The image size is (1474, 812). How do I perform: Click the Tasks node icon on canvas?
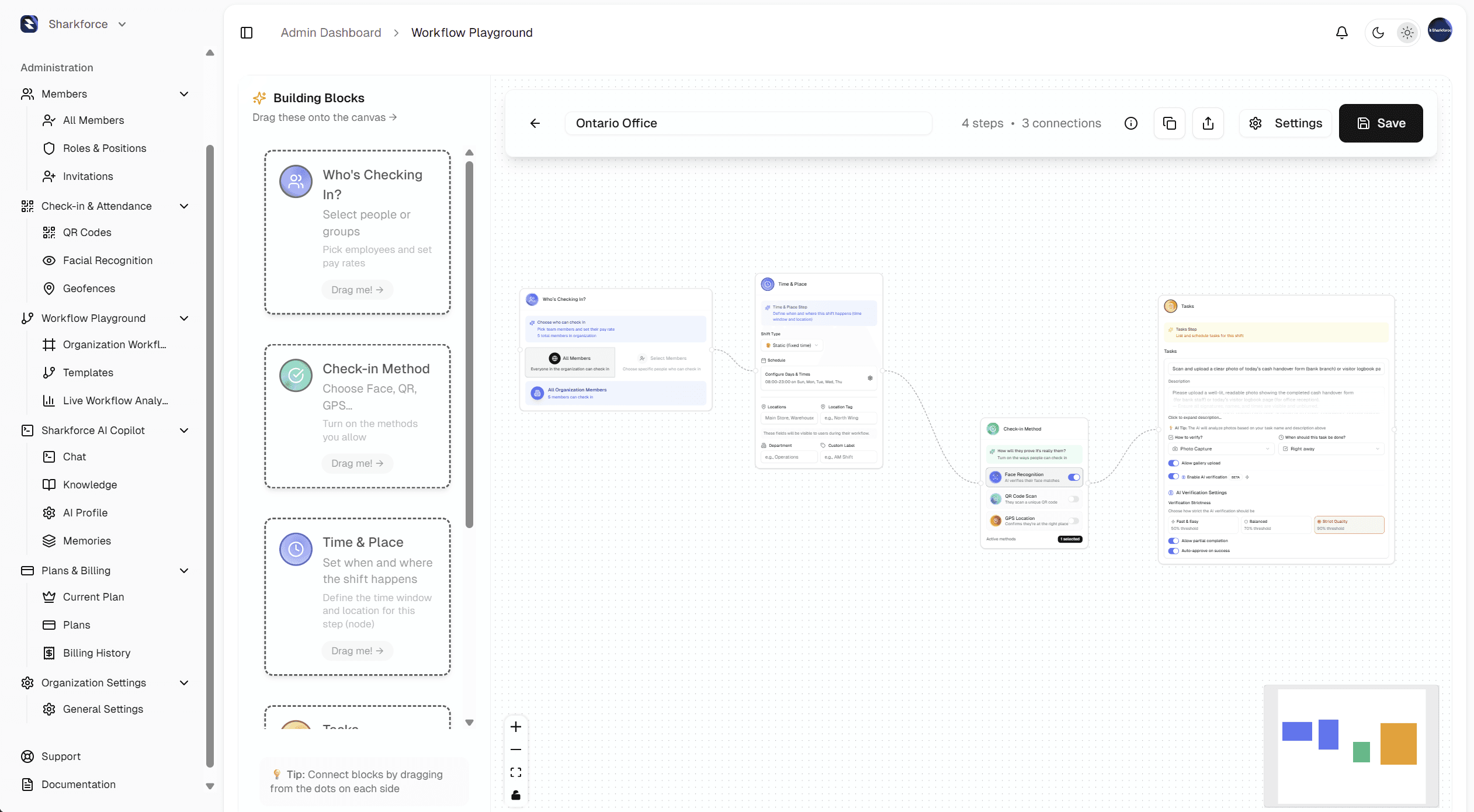(x=1171, y=306)
